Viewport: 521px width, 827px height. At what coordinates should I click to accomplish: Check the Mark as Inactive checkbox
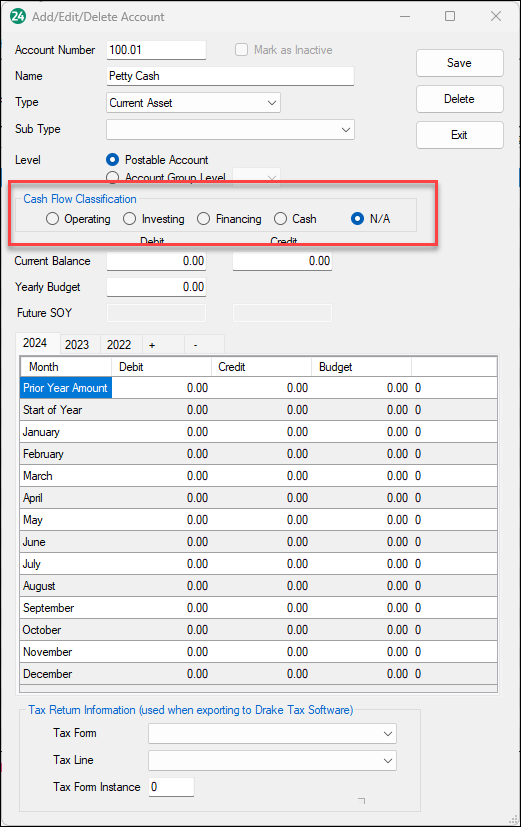(241, 50)
